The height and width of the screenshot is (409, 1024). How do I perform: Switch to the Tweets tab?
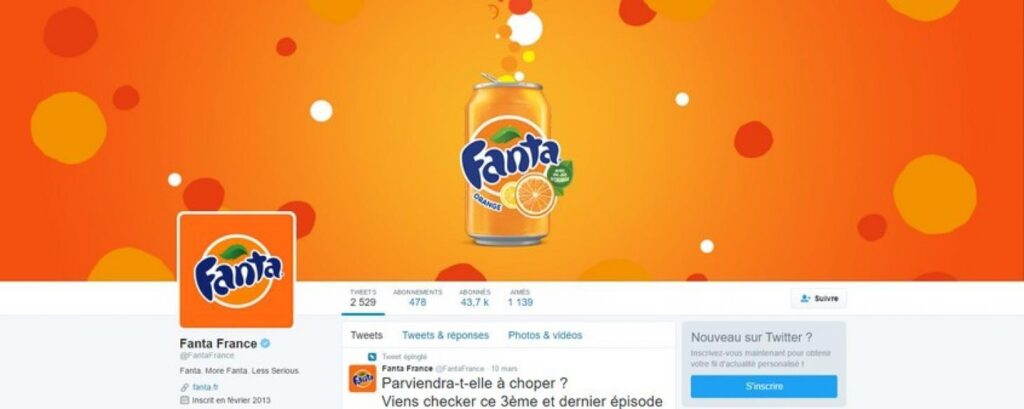366,335
